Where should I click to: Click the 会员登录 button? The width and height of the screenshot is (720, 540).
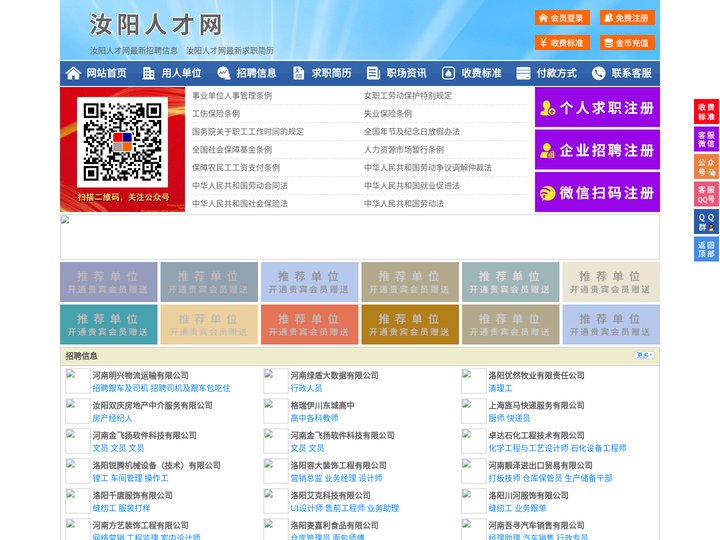point(562,18)
